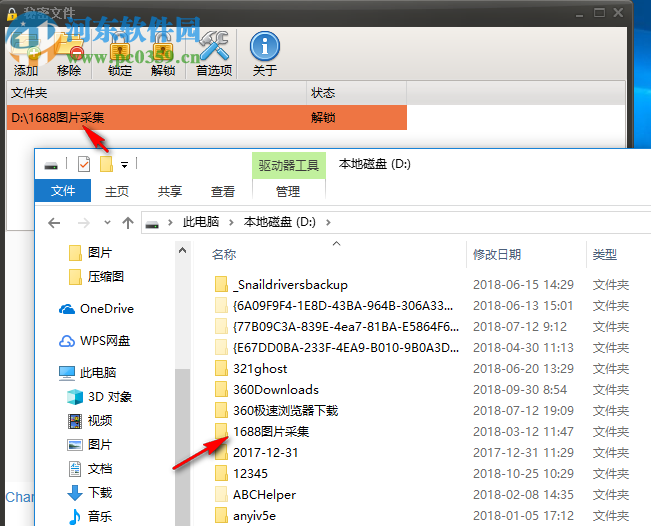The image size is (651, 526).
Task: Select the anyiv5e folder
Action: coord(246,516)
